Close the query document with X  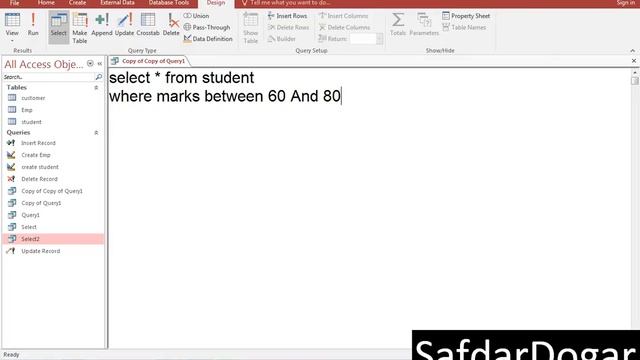coord(633,61)
